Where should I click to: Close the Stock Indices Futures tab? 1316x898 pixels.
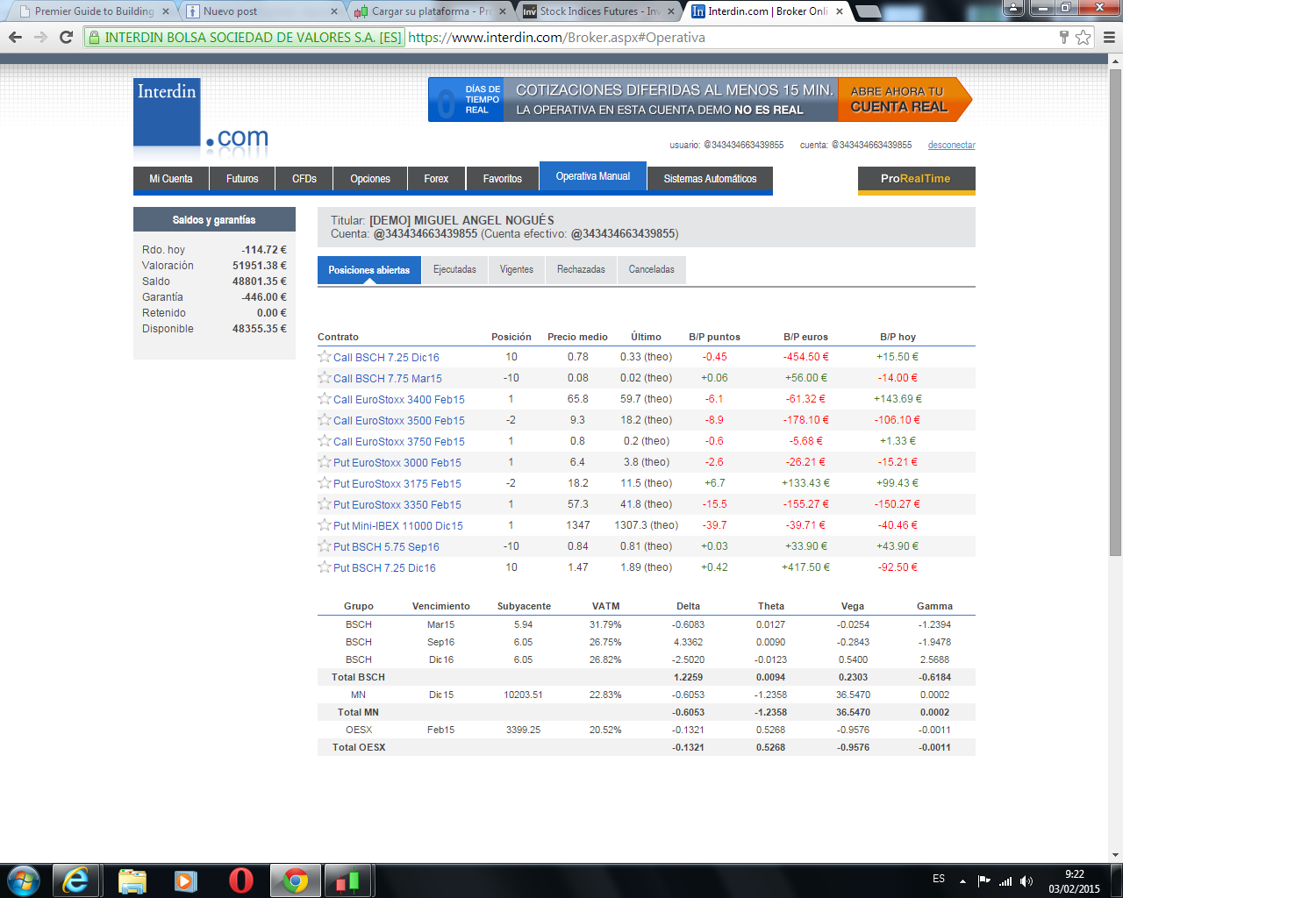(671, 11)
